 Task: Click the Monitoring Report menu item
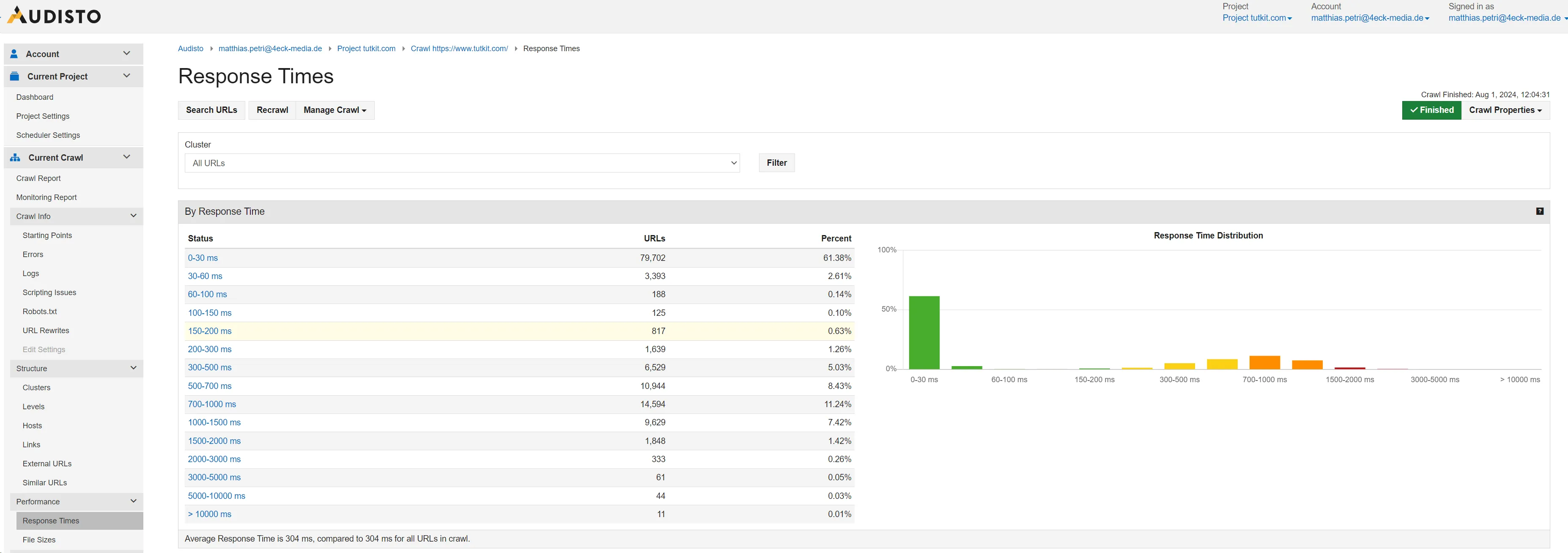[x=47, y=197]
